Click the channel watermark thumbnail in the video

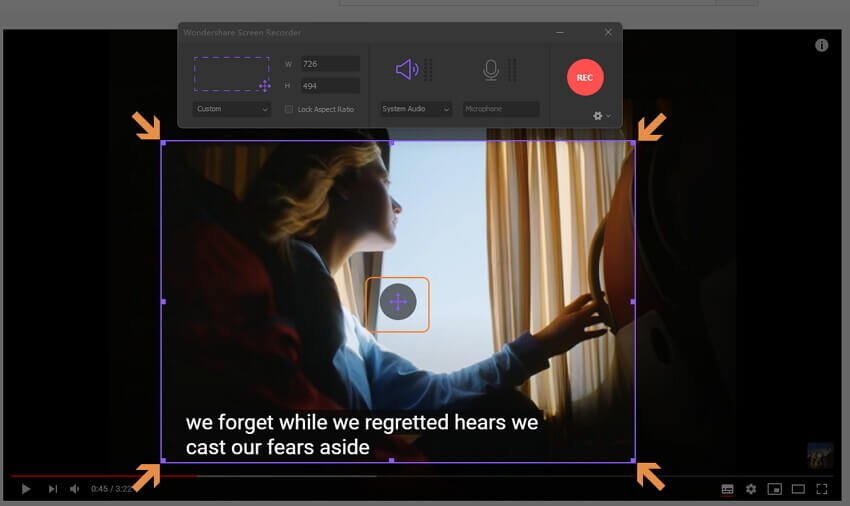coord(821,456)
